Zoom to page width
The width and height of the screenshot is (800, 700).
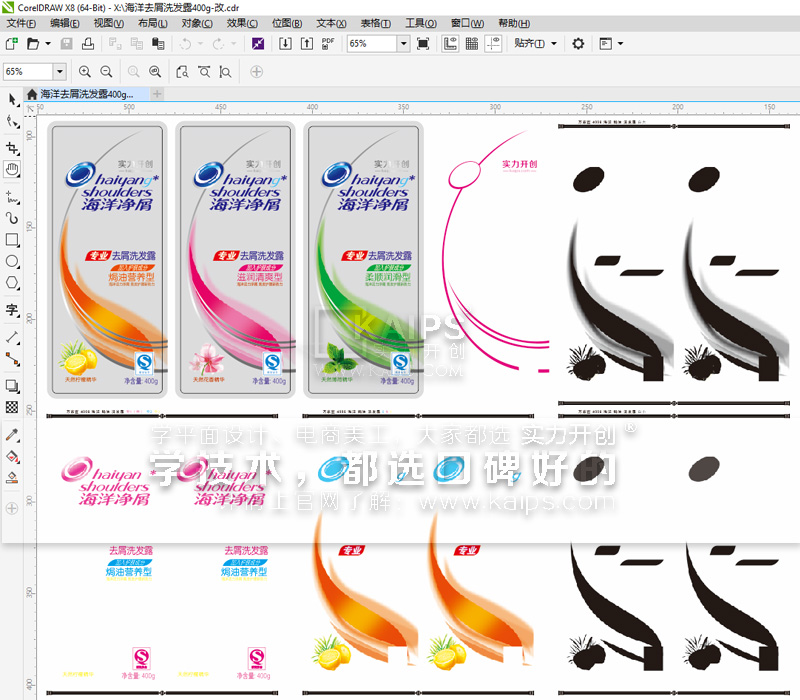tap(204, 72)
